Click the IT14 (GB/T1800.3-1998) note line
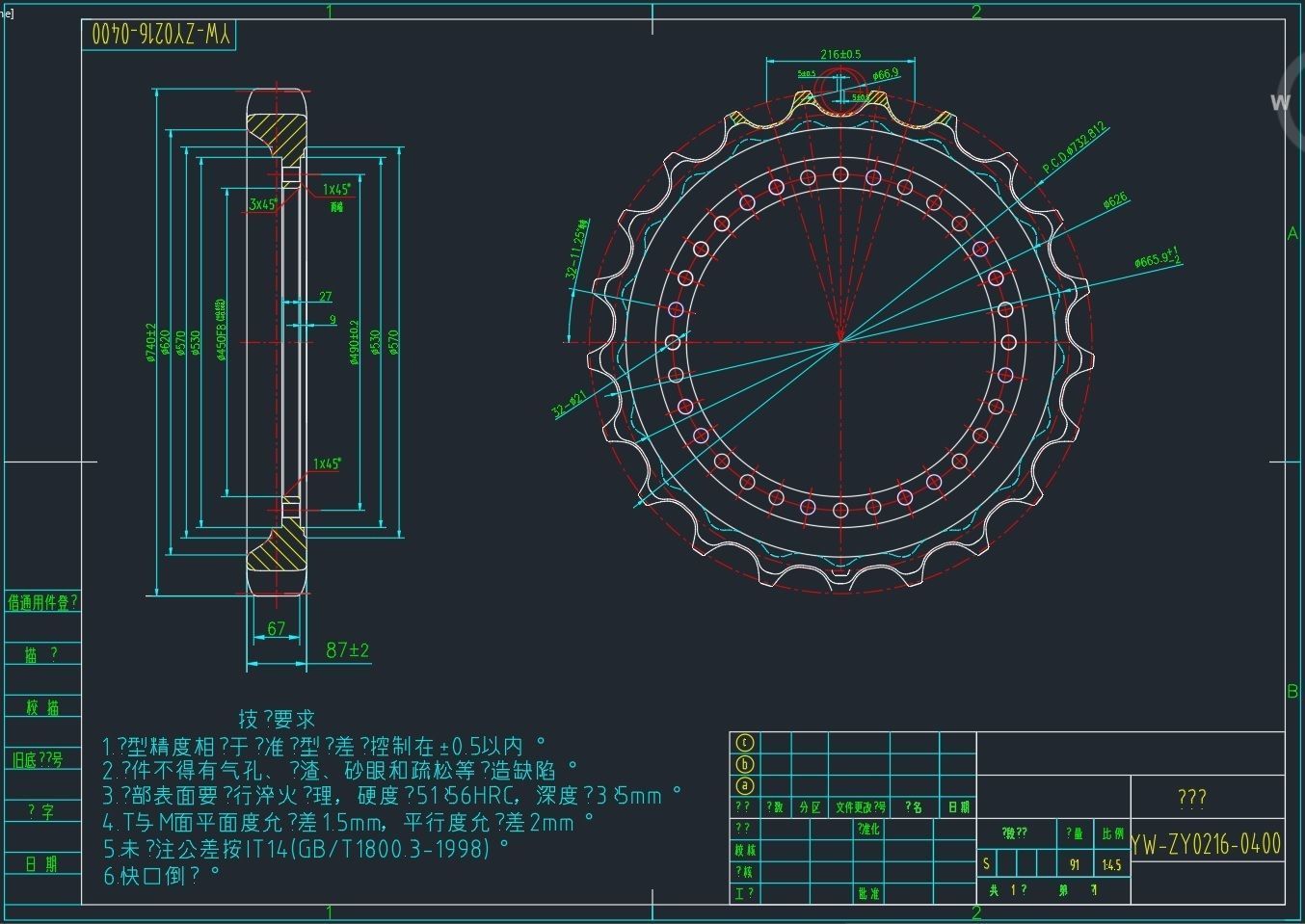1305x924 pixels. pos(306,849)
